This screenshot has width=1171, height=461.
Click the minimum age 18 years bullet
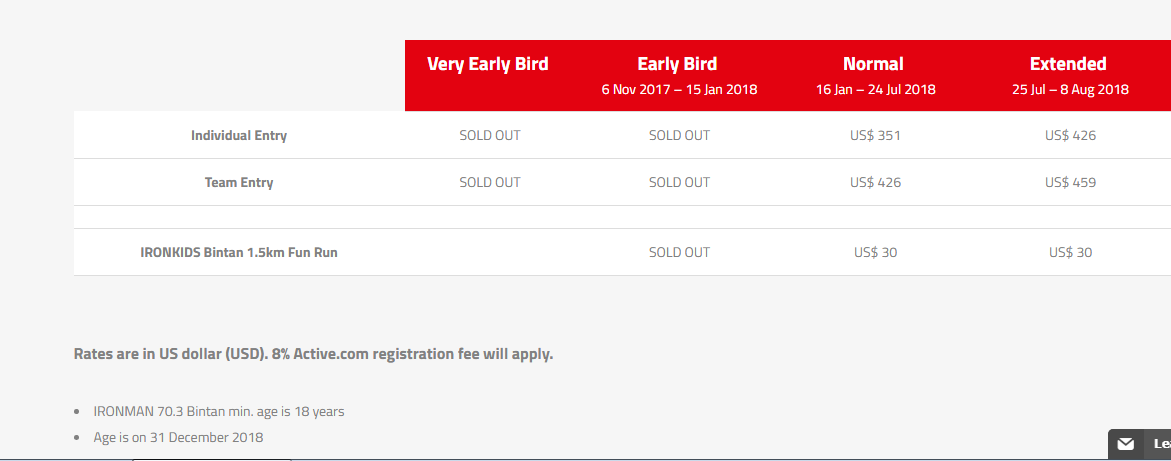(x=219, y=411)
